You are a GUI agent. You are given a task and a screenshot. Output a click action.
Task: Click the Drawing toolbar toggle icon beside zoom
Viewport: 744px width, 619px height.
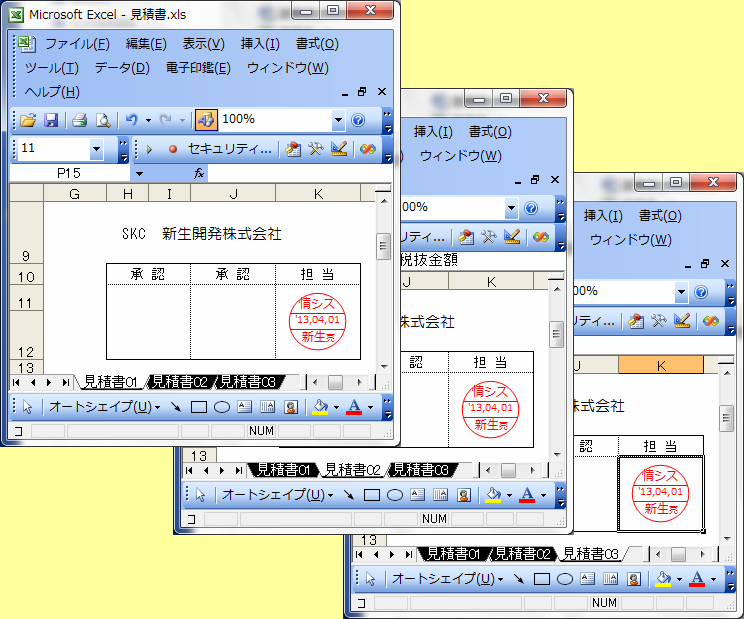point(206,120)
